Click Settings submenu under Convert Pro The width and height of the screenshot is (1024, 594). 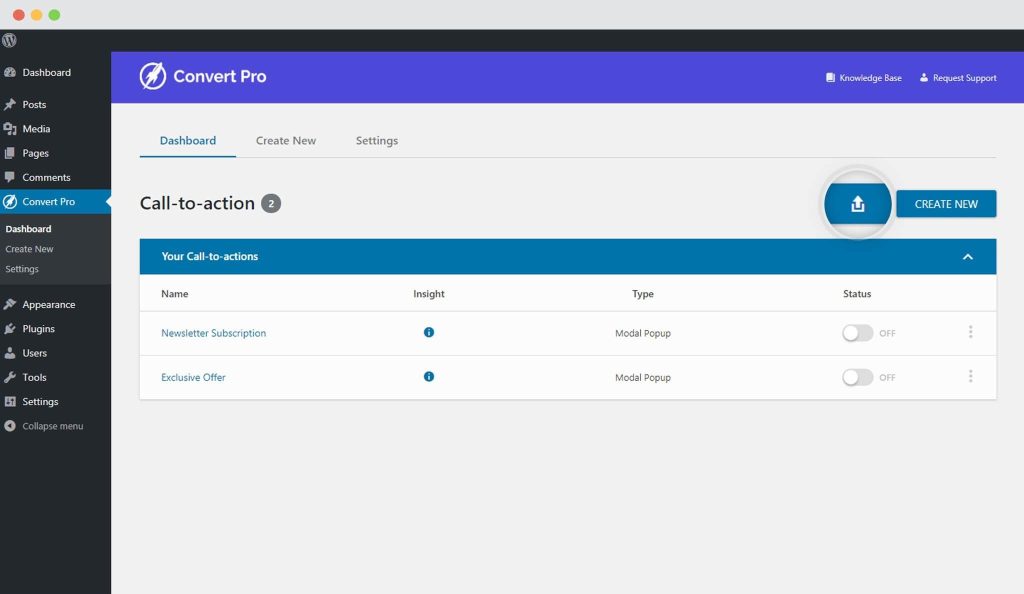point(22,269)
